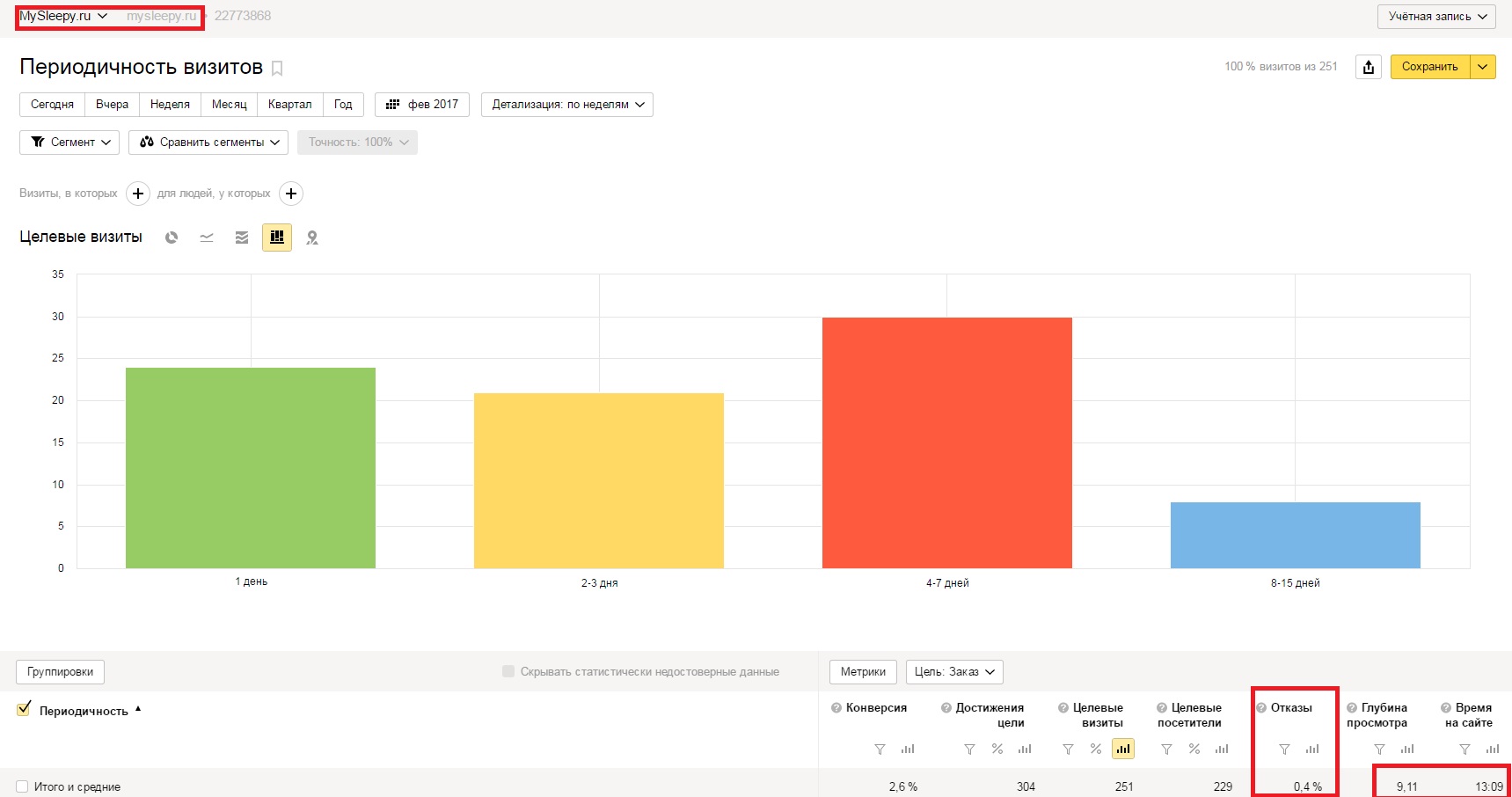Select the Вчера period
The width and height of the screenshot is (1512, 797).
pyautogui.click(x=113, y=105)
